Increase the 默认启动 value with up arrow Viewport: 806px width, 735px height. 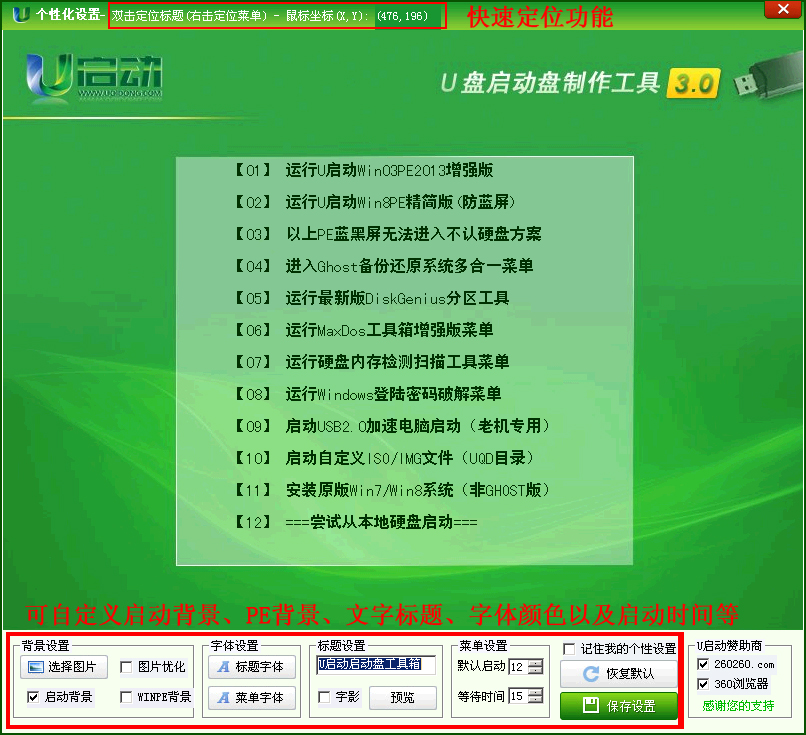[x=535, y=663]
